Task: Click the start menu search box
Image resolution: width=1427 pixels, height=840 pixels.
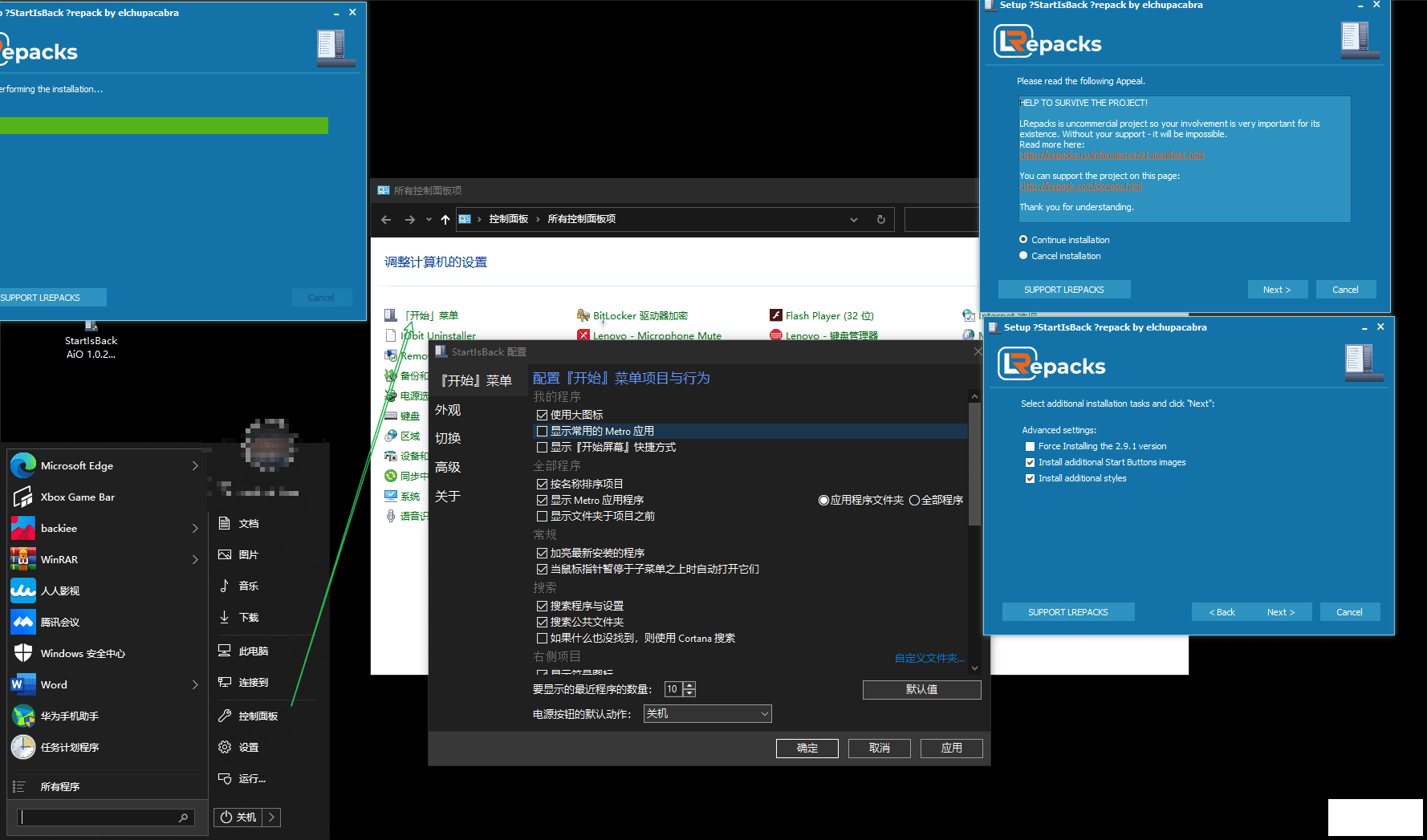Action: click(104, 818)
